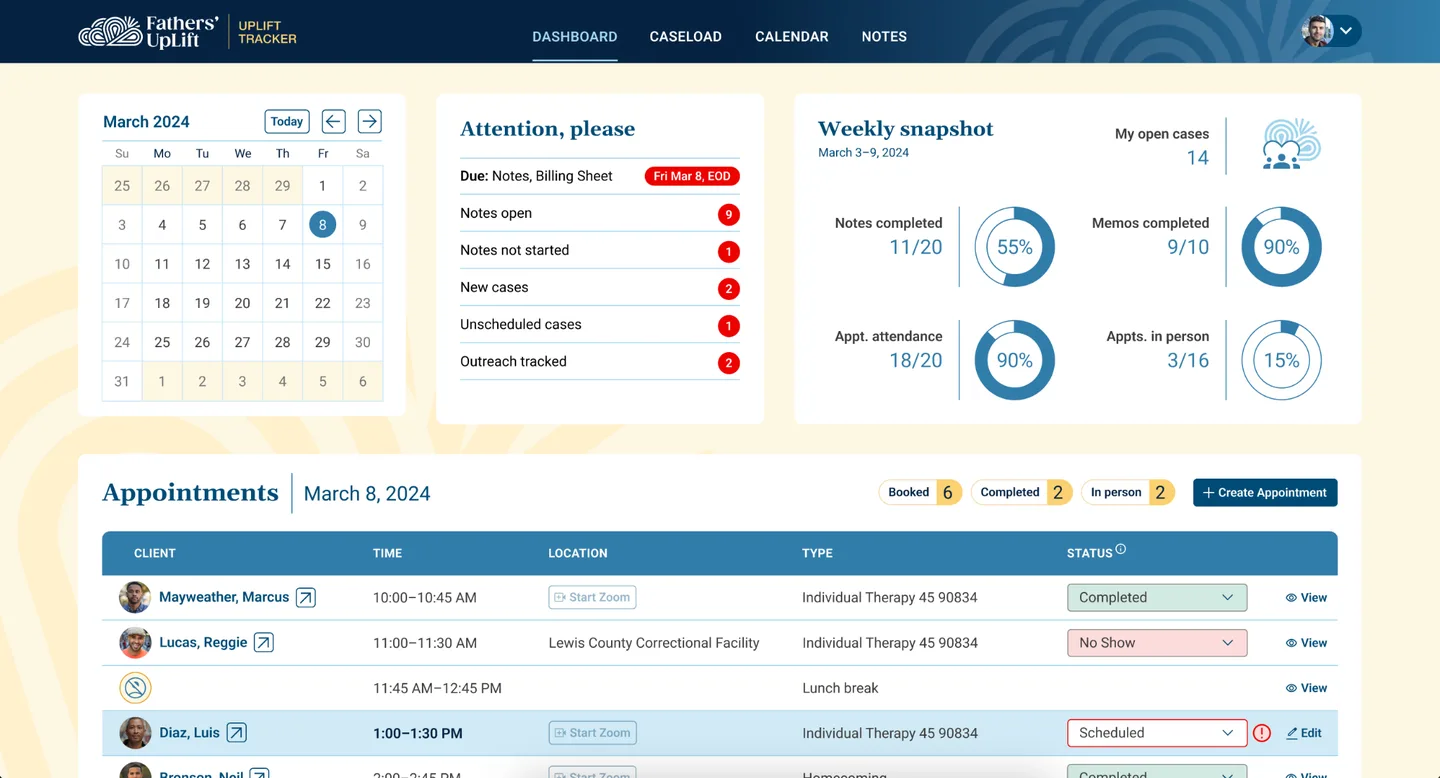Open the No Show status dropdown for Lucas
The image size is (1440, 778).
coord(1156,642)
